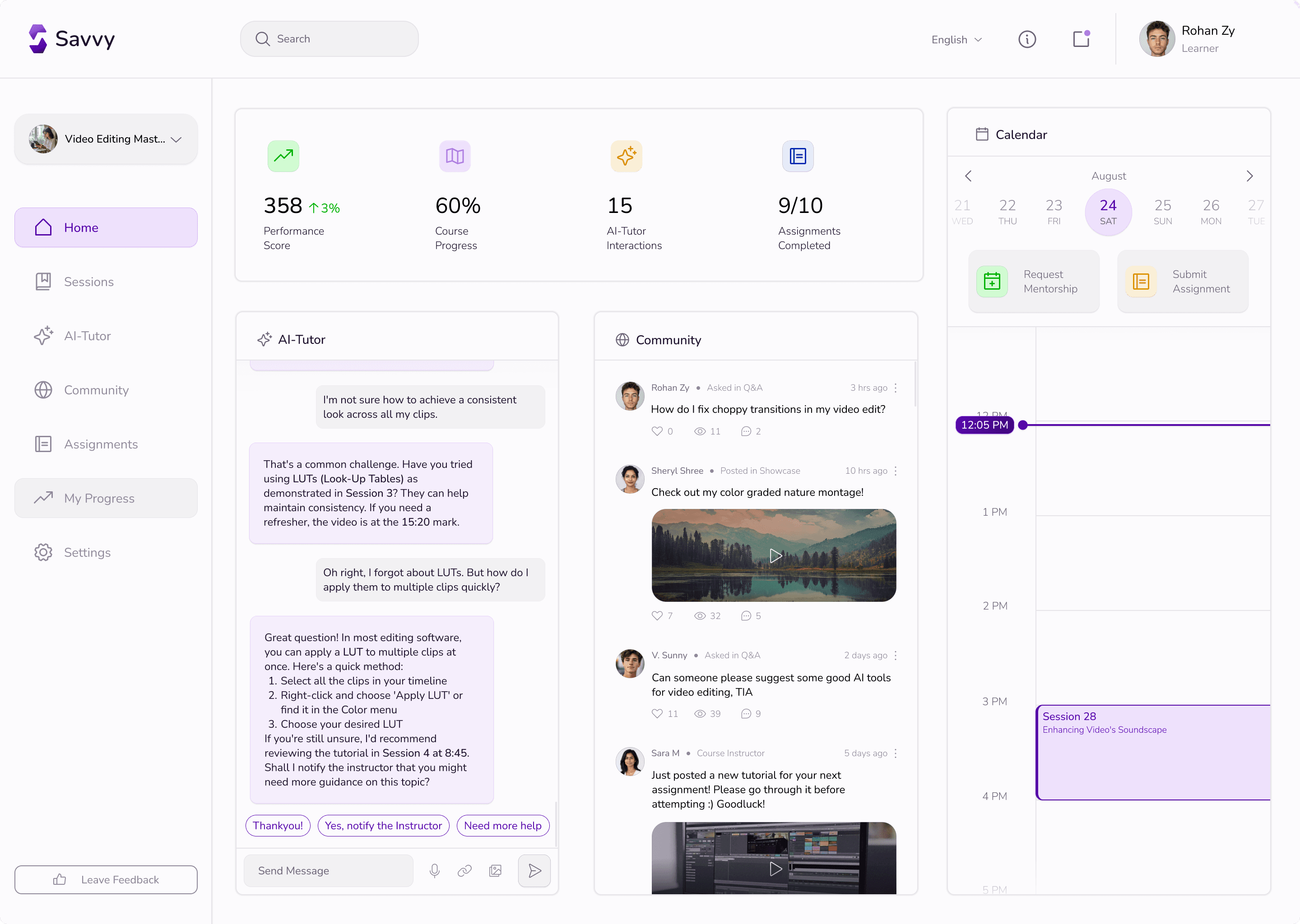Click the attach link icon in chat
The width and height of the screenshot is (1300, 924).
coord(464,870)
